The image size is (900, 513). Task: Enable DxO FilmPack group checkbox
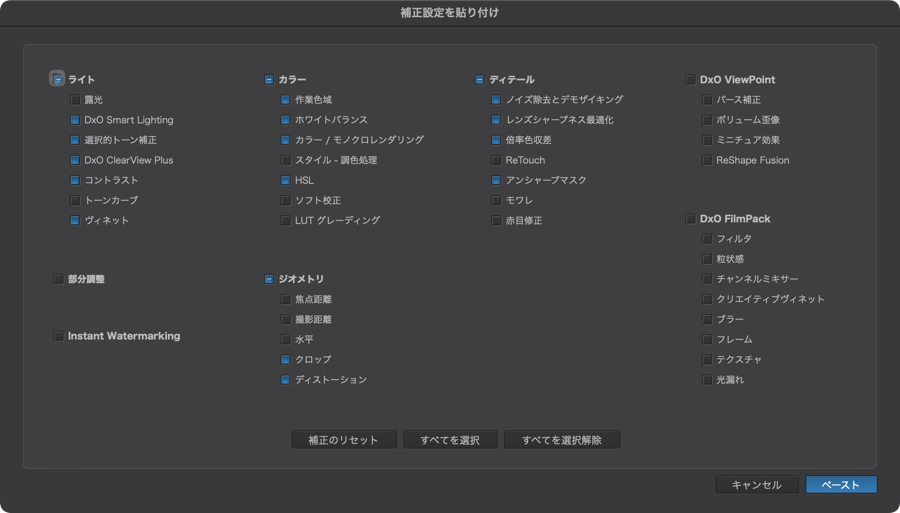[x=690, y=219]
